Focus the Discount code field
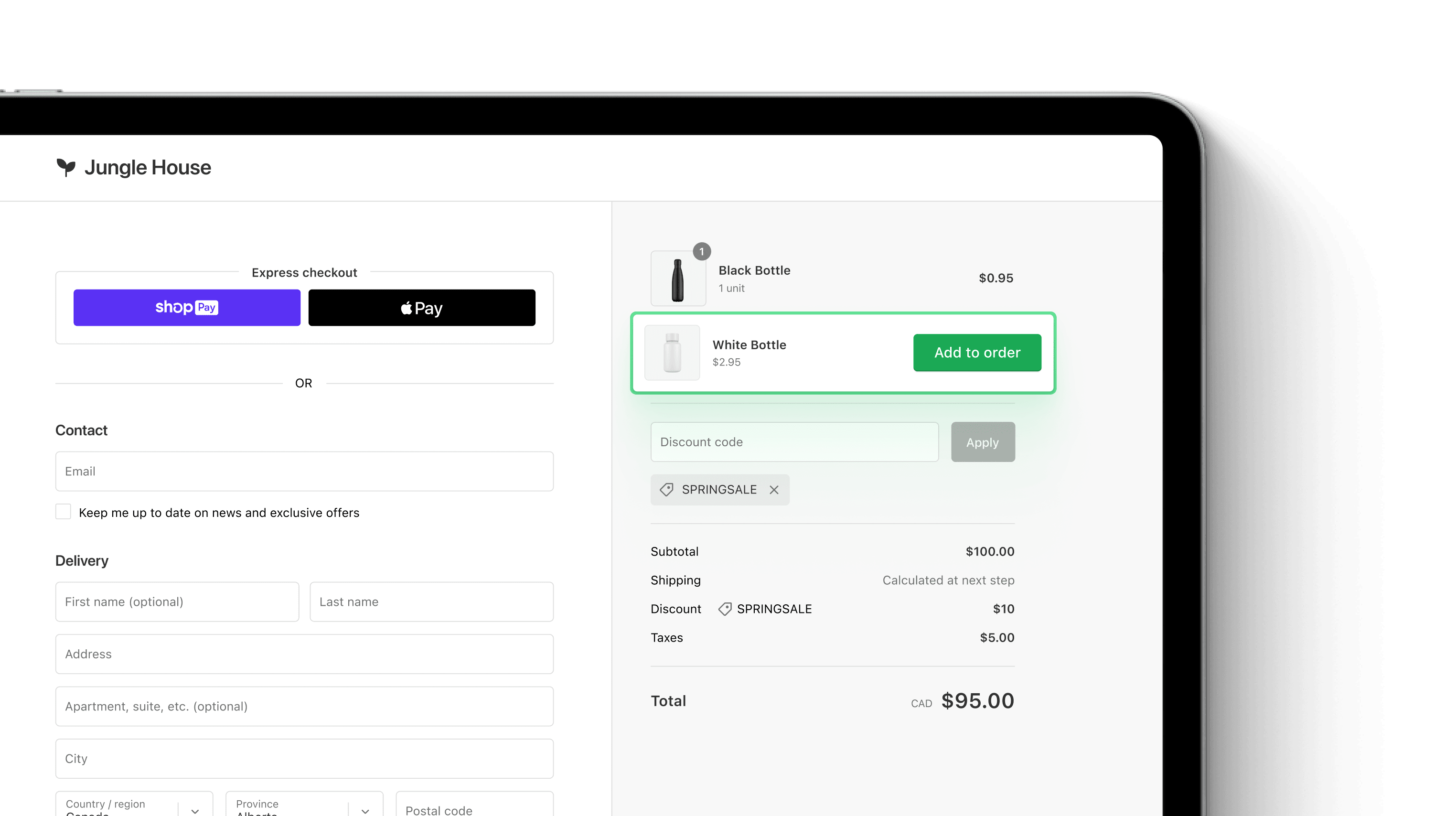This screenshot has height=816, width=1456. [x=794, y=442]
